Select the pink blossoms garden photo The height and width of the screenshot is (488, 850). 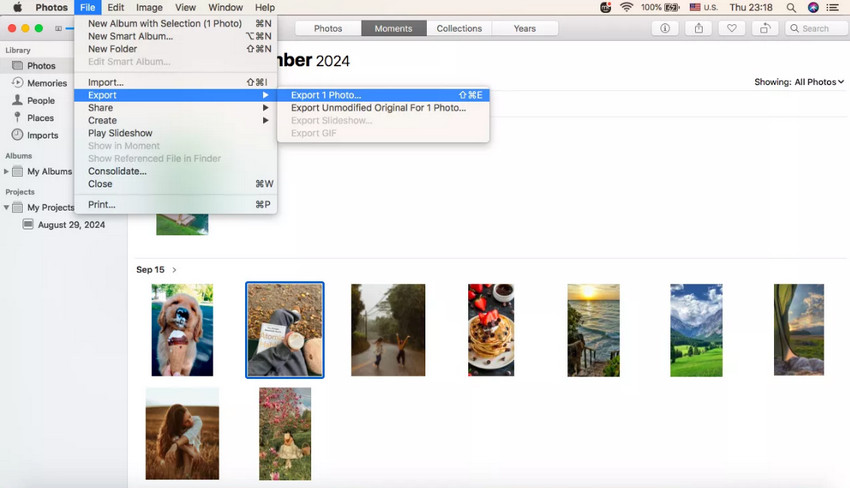point(285,433)
